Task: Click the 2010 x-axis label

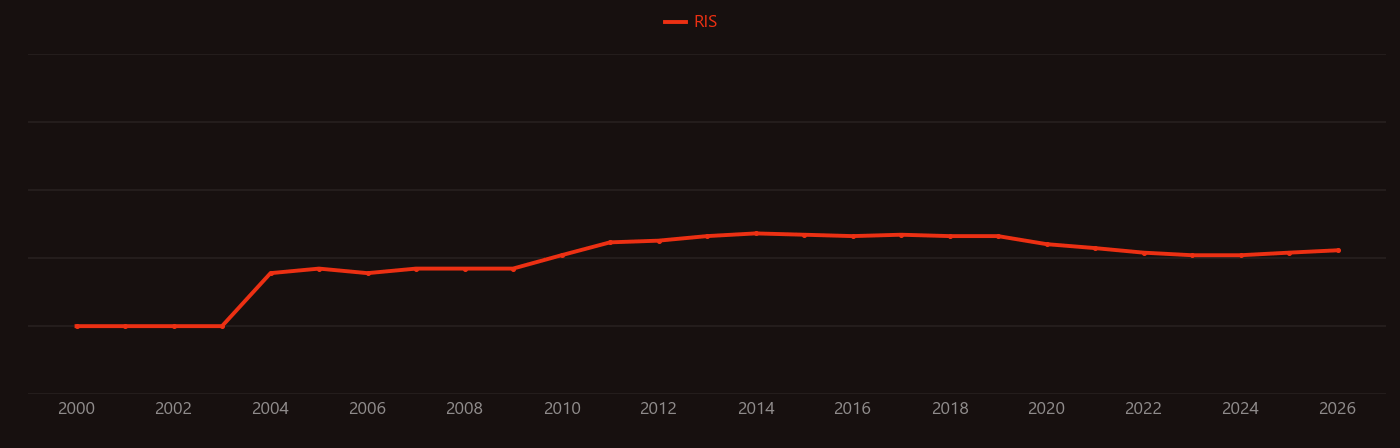Action: (562, 409)
